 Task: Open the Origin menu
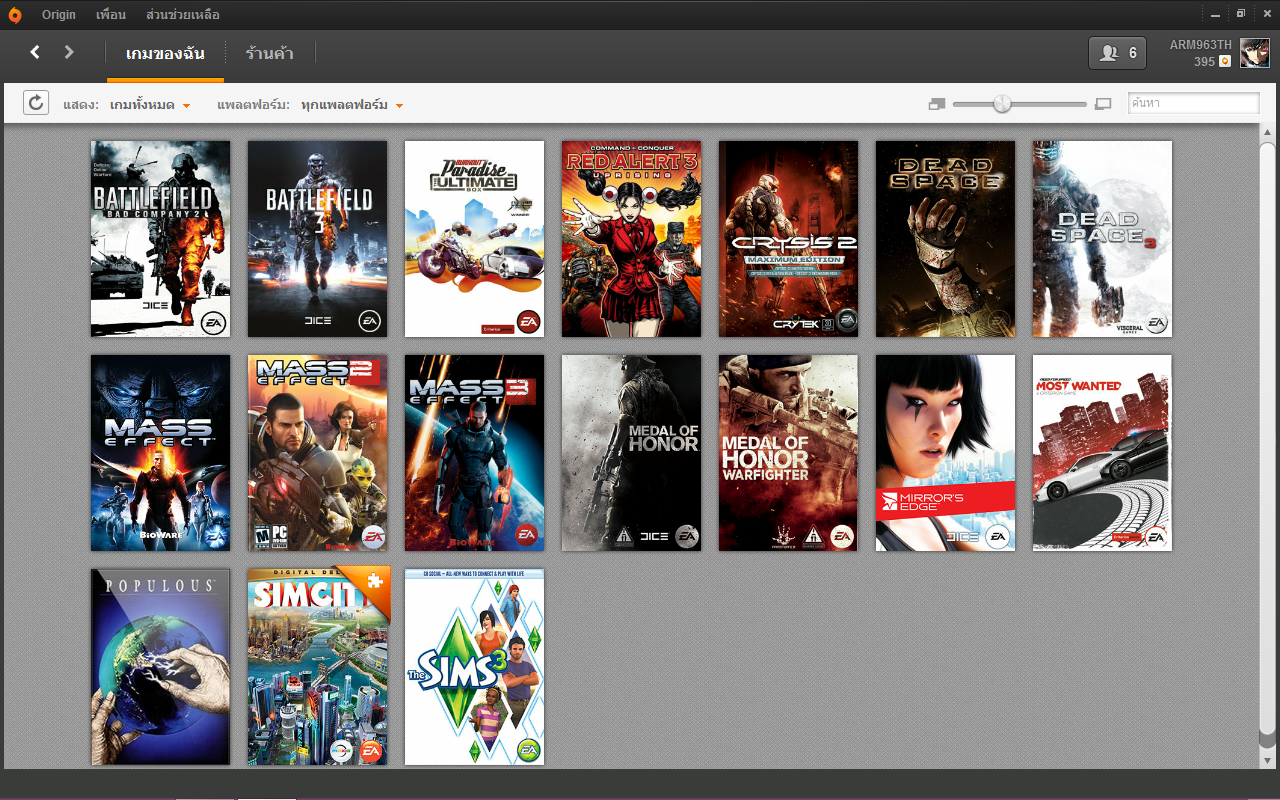59,15
